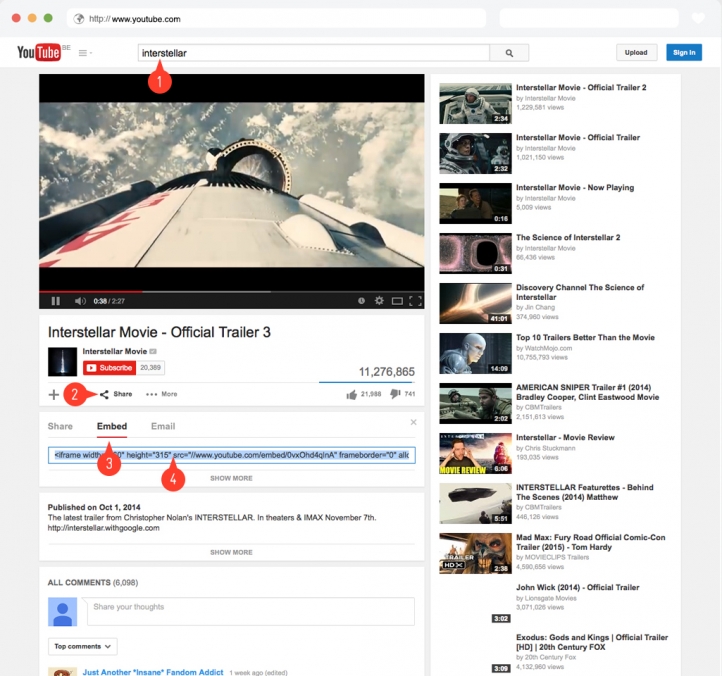Click Interstellar Movie channel avatar
Viewport: 722px width, 676px height.
[x=63, y=362]
